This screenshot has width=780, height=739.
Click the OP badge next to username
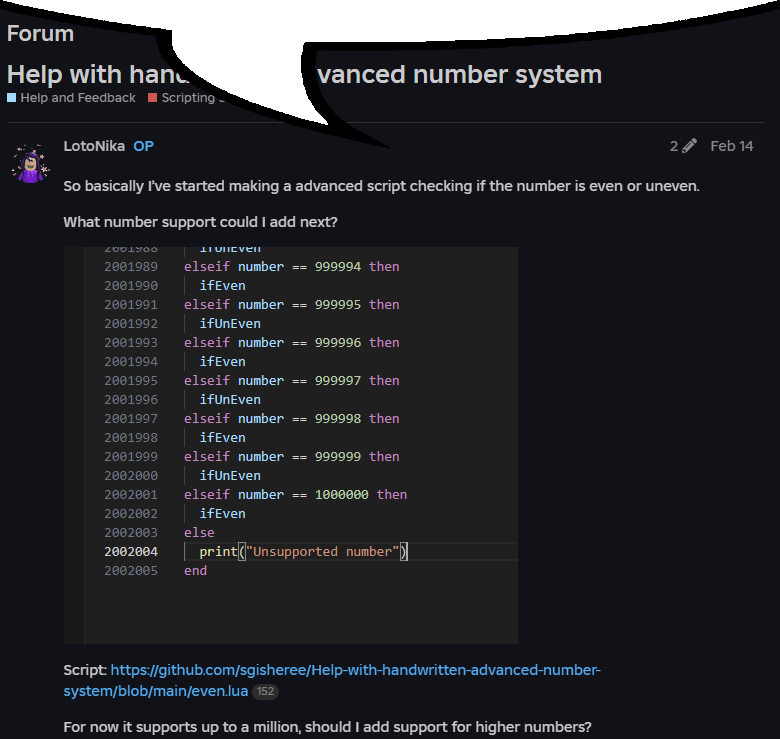coord(143,146)
